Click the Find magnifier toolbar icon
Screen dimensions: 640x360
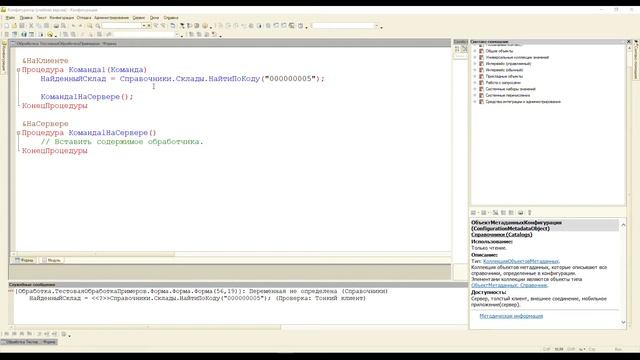(90, 26)
